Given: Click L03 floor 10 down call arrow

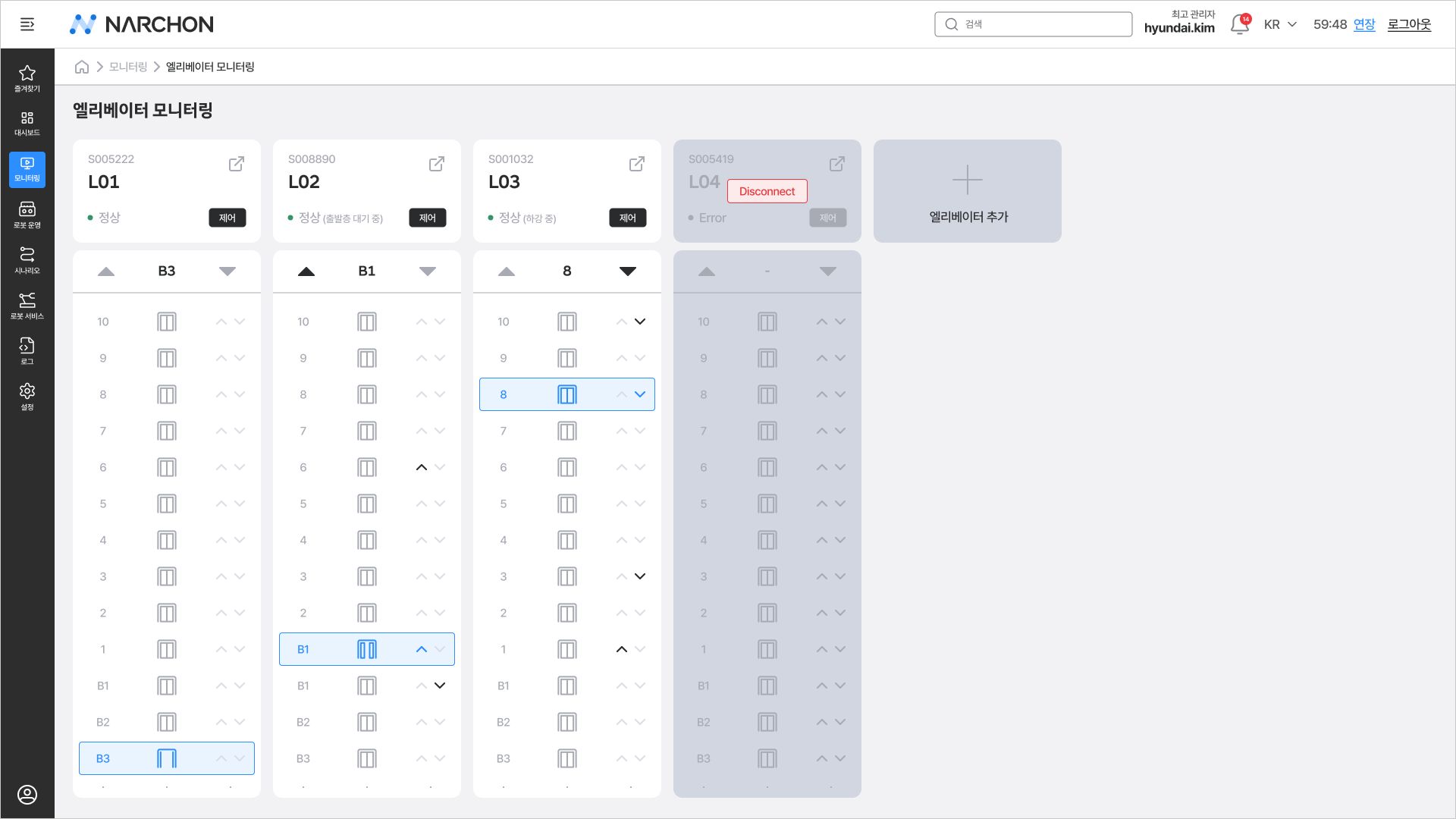Looking at the screenshot, I should click(x=640, y=322).
